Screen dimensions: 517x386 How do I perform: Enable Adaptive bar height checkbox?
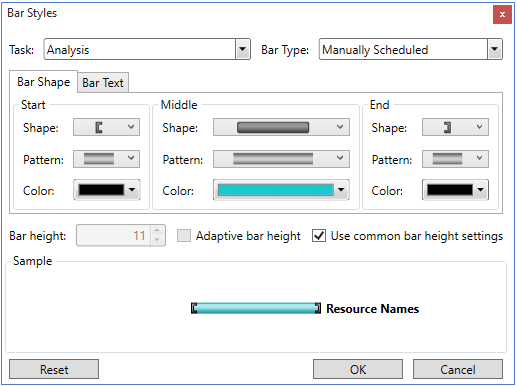184,235
